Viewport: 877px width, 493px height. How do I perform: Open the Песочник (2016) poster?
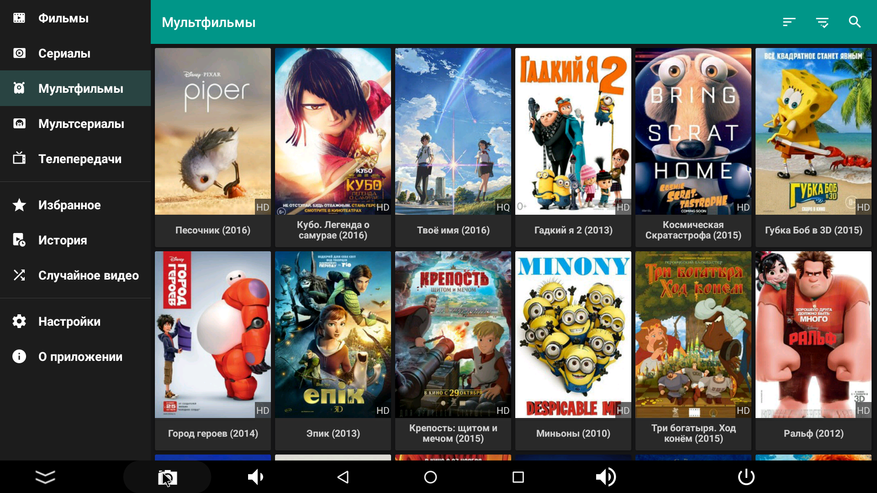point(213,131)
